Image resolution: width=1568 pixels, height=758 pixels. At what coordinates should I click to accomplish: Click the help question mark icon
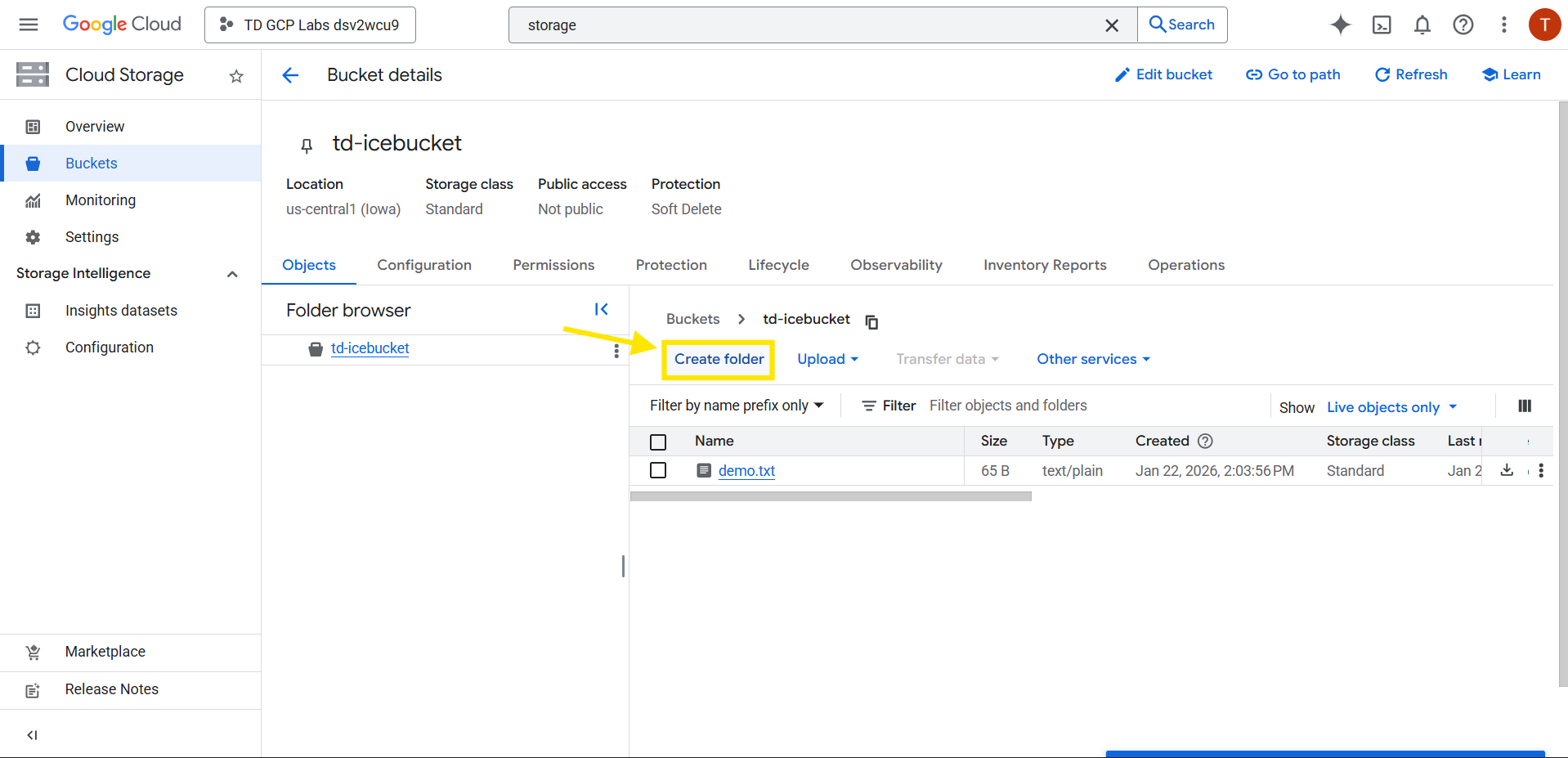pyautogui.click(x=1463, y=25)
